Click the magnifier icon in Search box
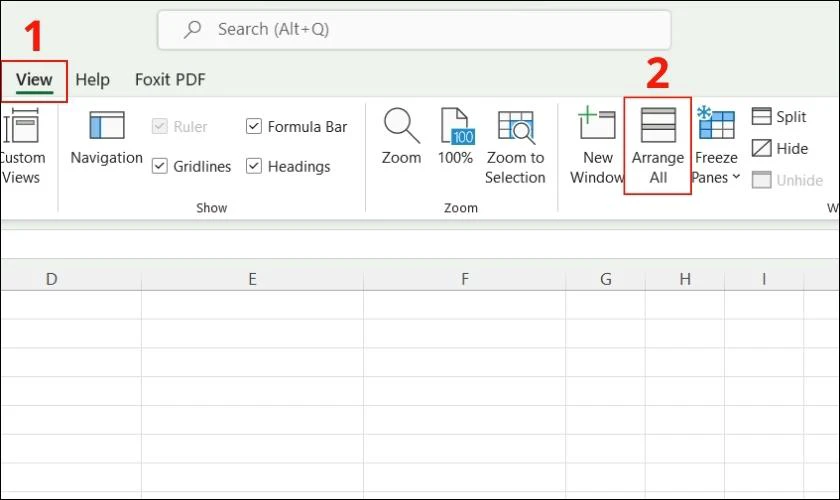The image size is (840, 500). click(x=192, y=29)
